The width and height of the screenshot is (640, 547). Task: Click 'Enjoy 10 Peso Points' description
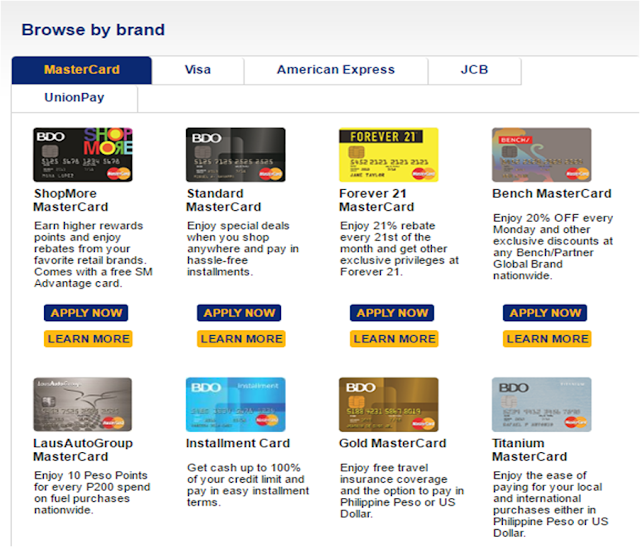92,493
